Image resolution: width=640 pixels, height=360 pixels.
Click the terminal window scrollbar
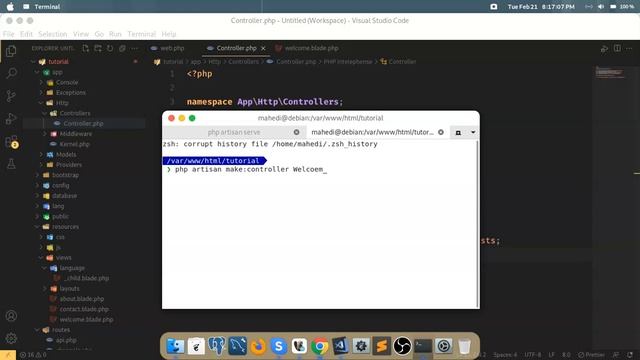478,224
